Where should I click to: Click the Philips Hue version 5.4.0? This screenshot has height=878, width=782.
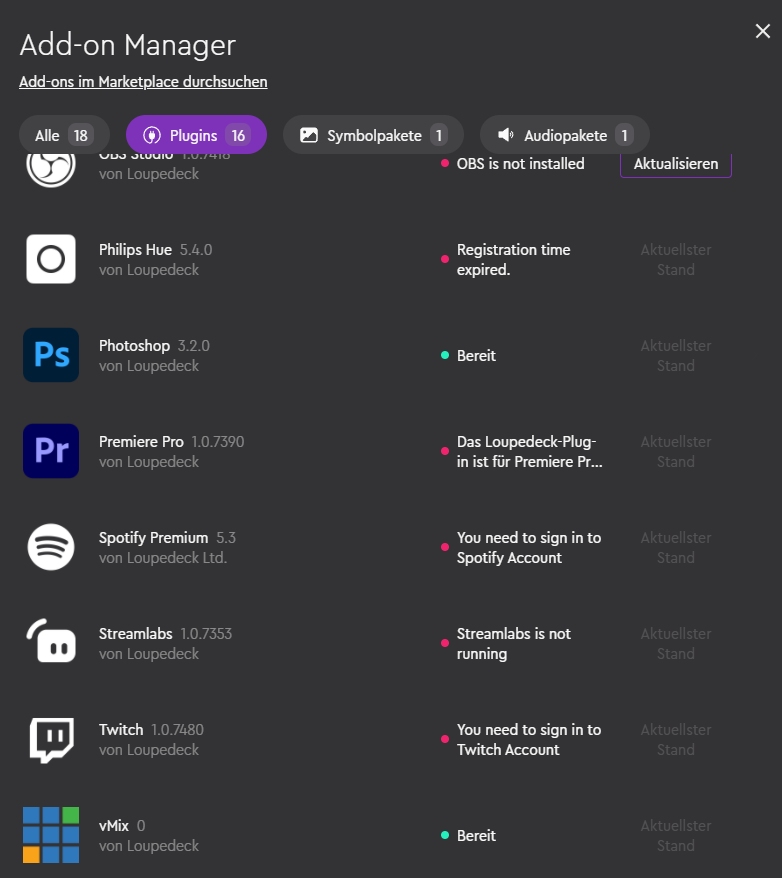(x=196, y=250)
